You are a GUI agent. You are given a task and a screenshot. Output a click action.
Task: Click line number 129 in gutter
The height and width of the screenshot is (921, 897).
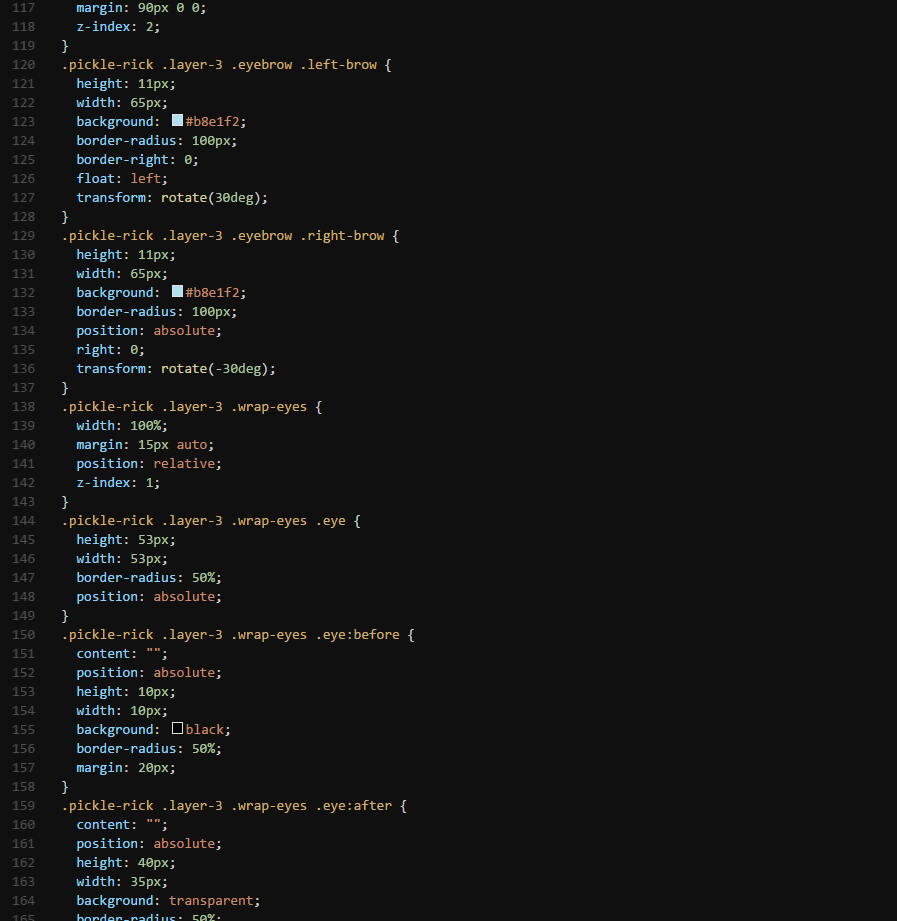[23, 236]
